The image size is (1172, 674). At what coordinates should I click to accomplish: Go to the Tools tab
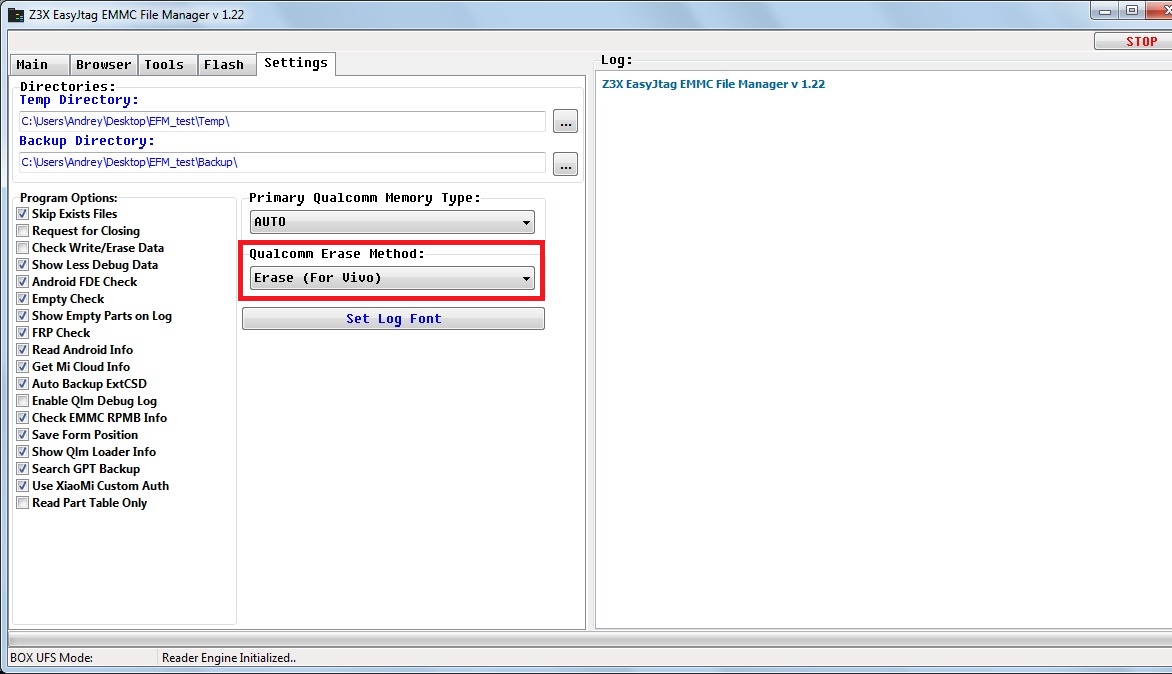pos(164,64)
